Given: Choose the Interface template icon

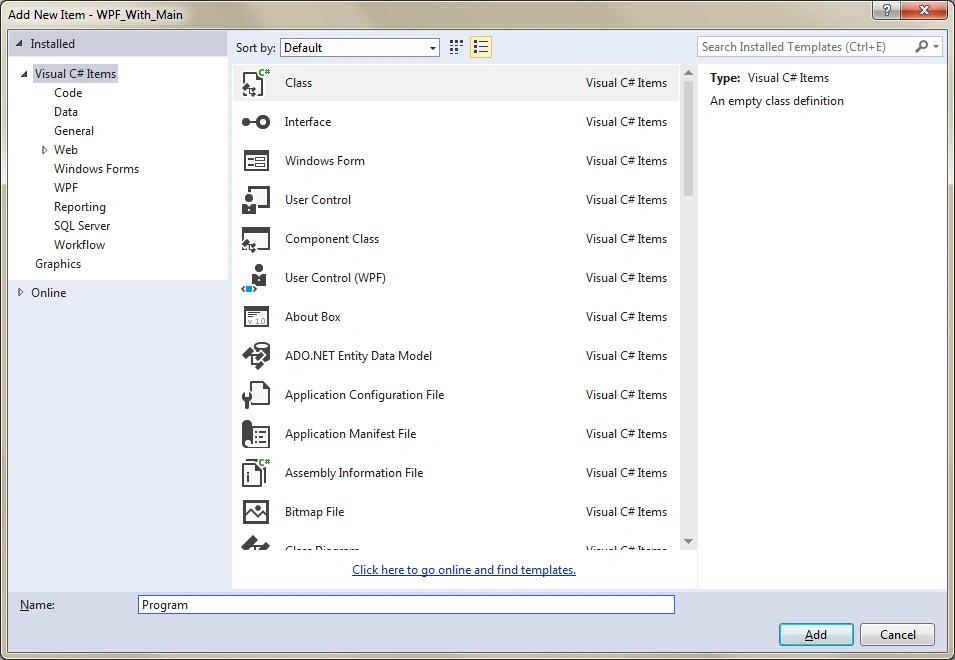Looking at the screenshot, I should tap(255, 122).
